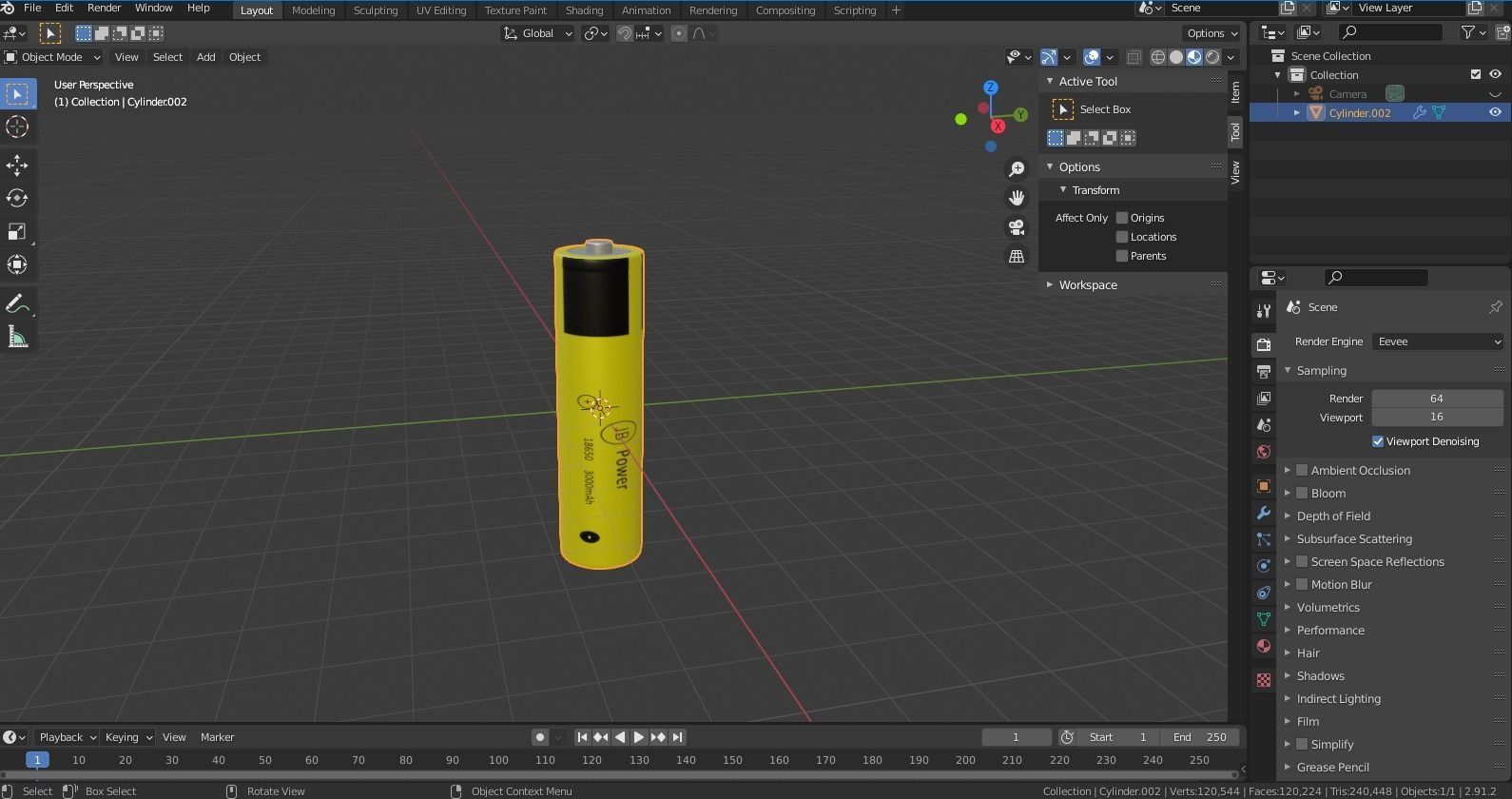Open Object Data properties green triangle icon
The image size is (1512, 799).
click(1263, 619)
